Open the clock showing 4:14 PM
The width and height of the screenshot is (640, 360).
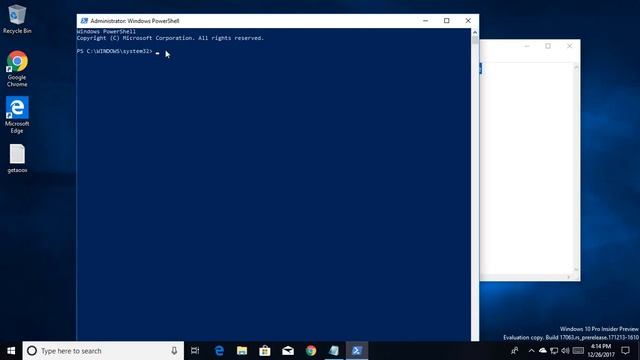[601, 351]
